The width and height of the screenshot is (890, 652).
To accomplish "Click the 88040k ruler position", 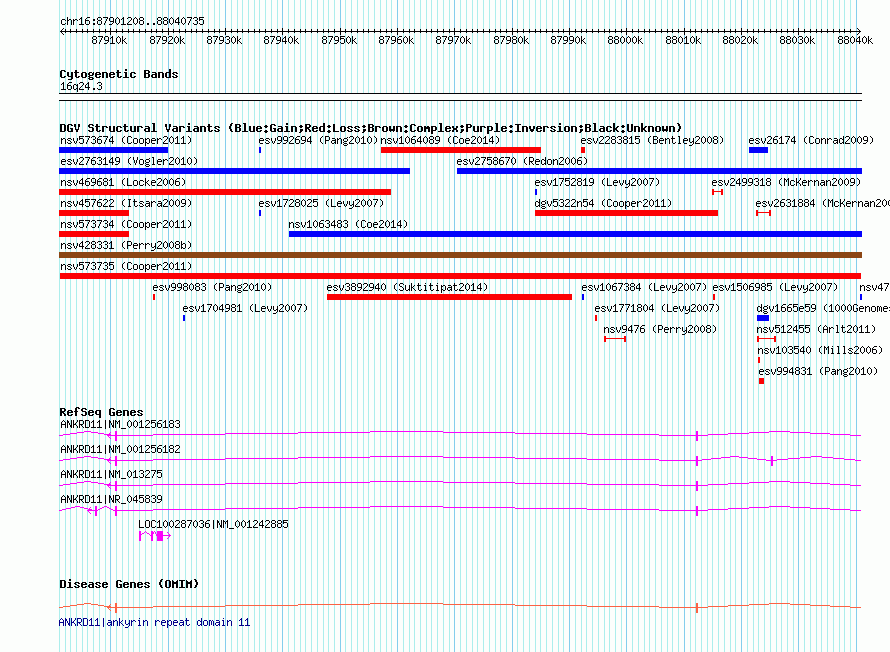I will (855, 40).
